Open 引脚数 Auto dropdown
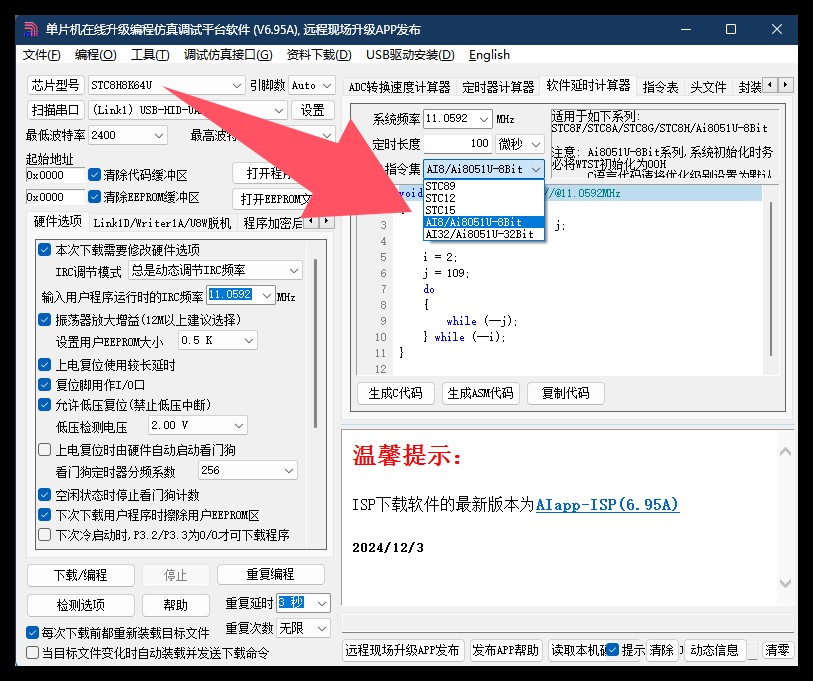Viewport: 813px width, 681px height. (x=311, y=85)
